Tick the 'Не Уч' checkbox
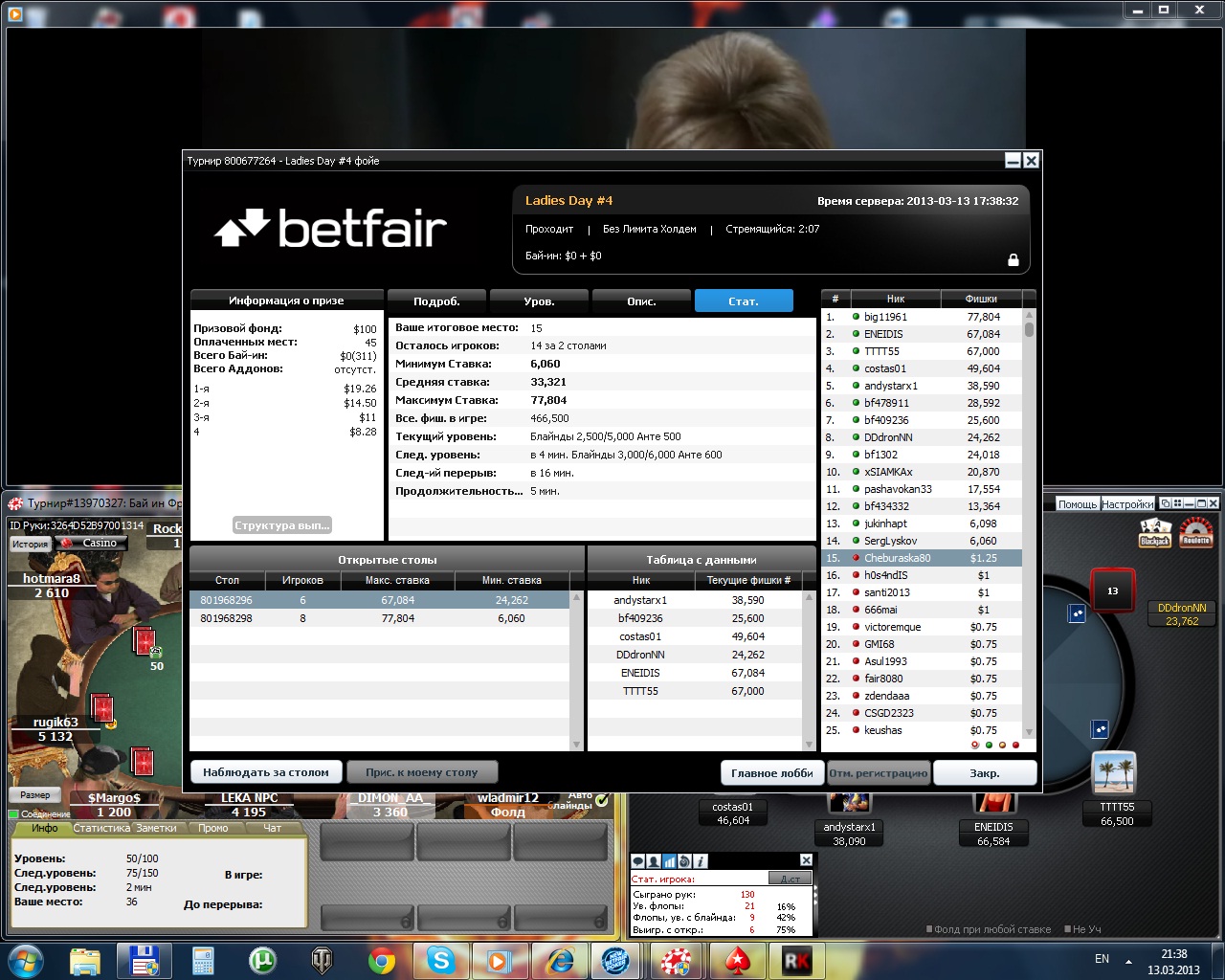The width and height of the screenshot is (1225, 980). coord(1067,929)
